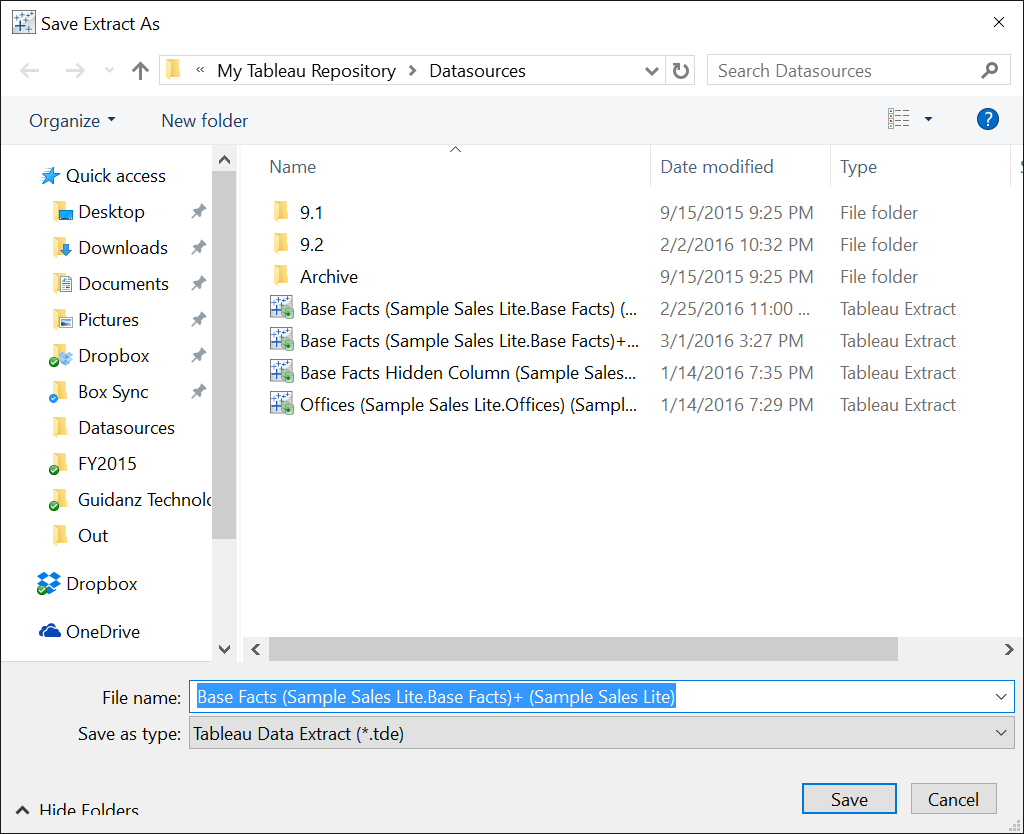Image resolution: width=1024 pixels, height=834 pixels.
Task: Click the Save button
Action: 849,799
